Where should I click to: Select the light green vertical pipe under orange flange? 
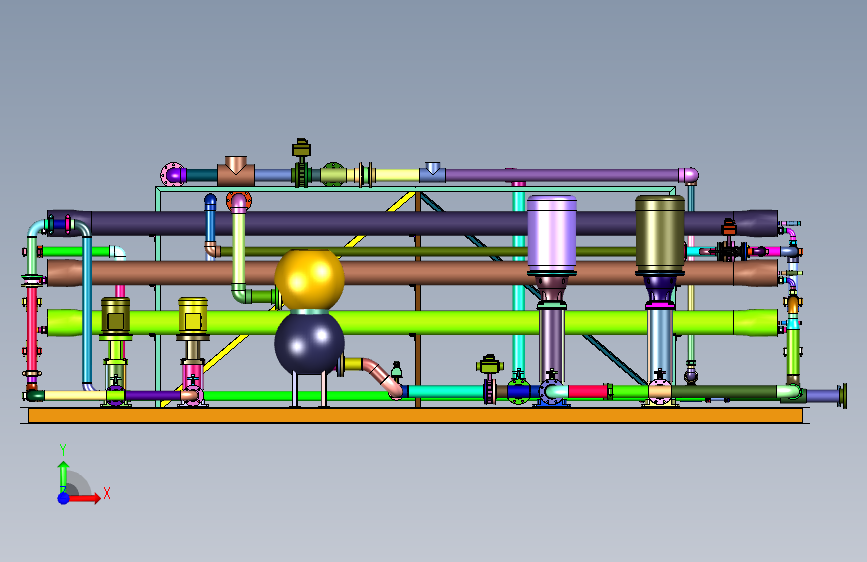238,249
